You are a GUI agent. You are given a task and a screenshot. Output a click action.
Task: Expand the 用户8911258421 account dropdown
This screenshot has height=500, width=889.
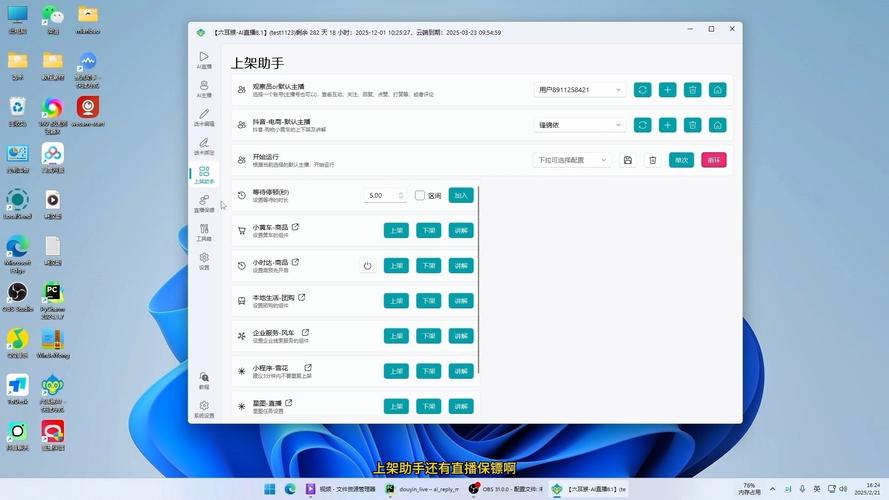pos(579,90)
